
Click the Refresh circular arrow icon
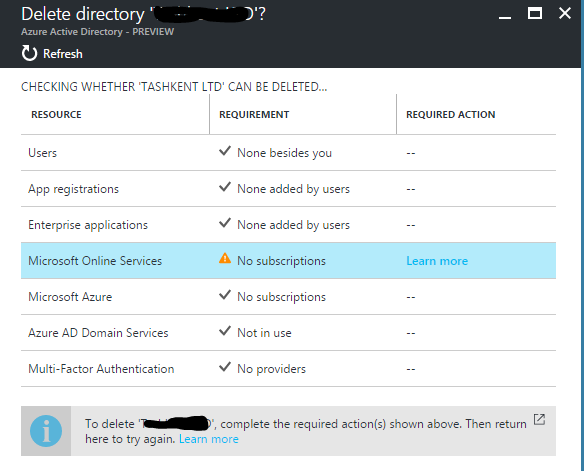29,53
